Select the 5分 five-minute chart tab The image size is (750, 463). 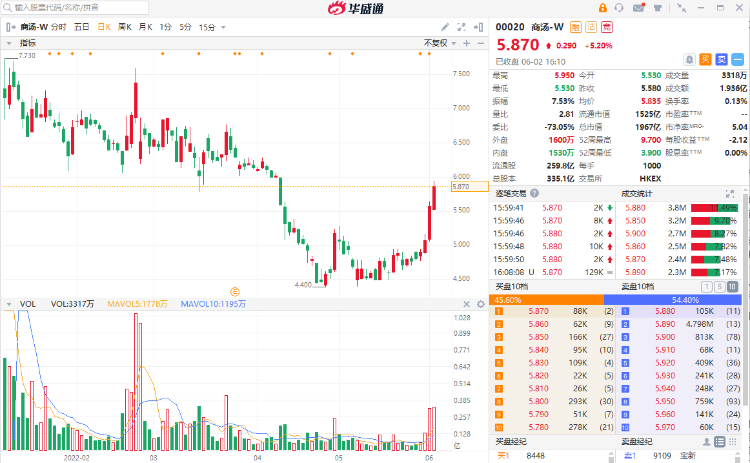pyautogui.click(x=186, y=27)
